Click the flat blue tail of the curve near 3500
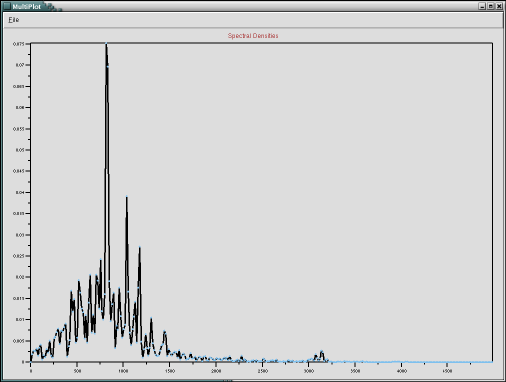This screenshot has height=382, width=506. [x=355, y=362]
